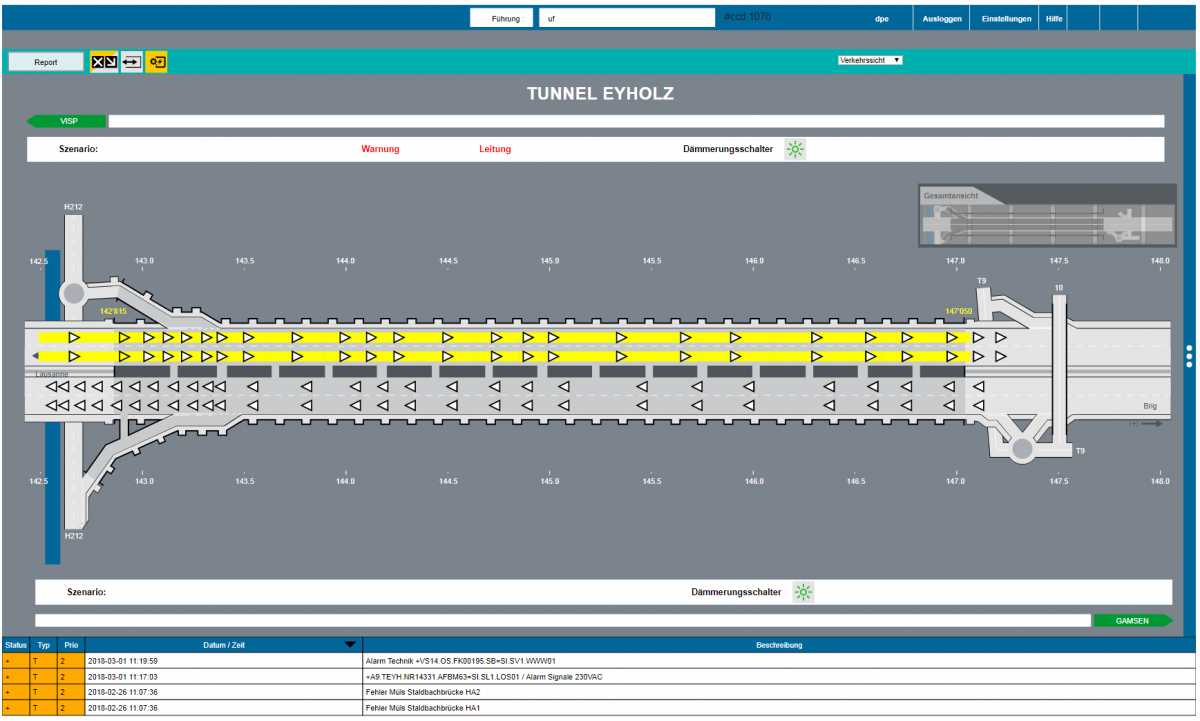Click the three-dot handle on right sidebar
This screenshot has height=721, width=1200.
[1189, 356]
